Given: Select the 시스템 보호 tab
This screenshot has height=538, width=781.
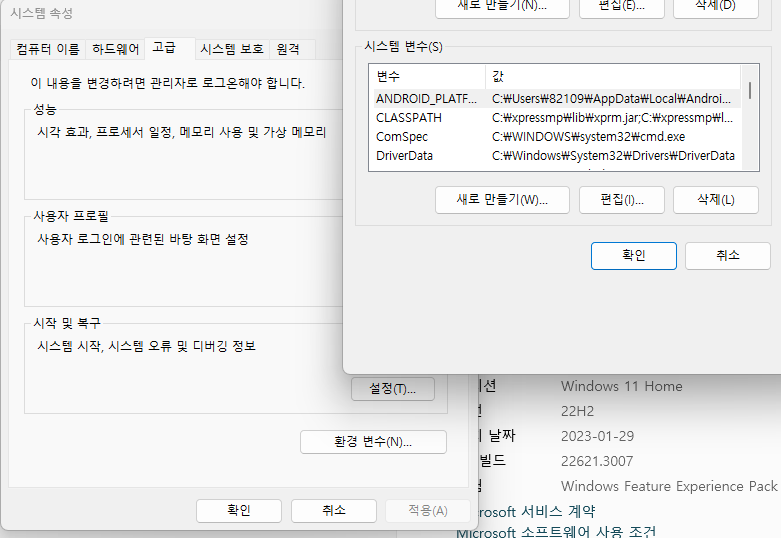Looking at the screenshot, I should (231, 49).
